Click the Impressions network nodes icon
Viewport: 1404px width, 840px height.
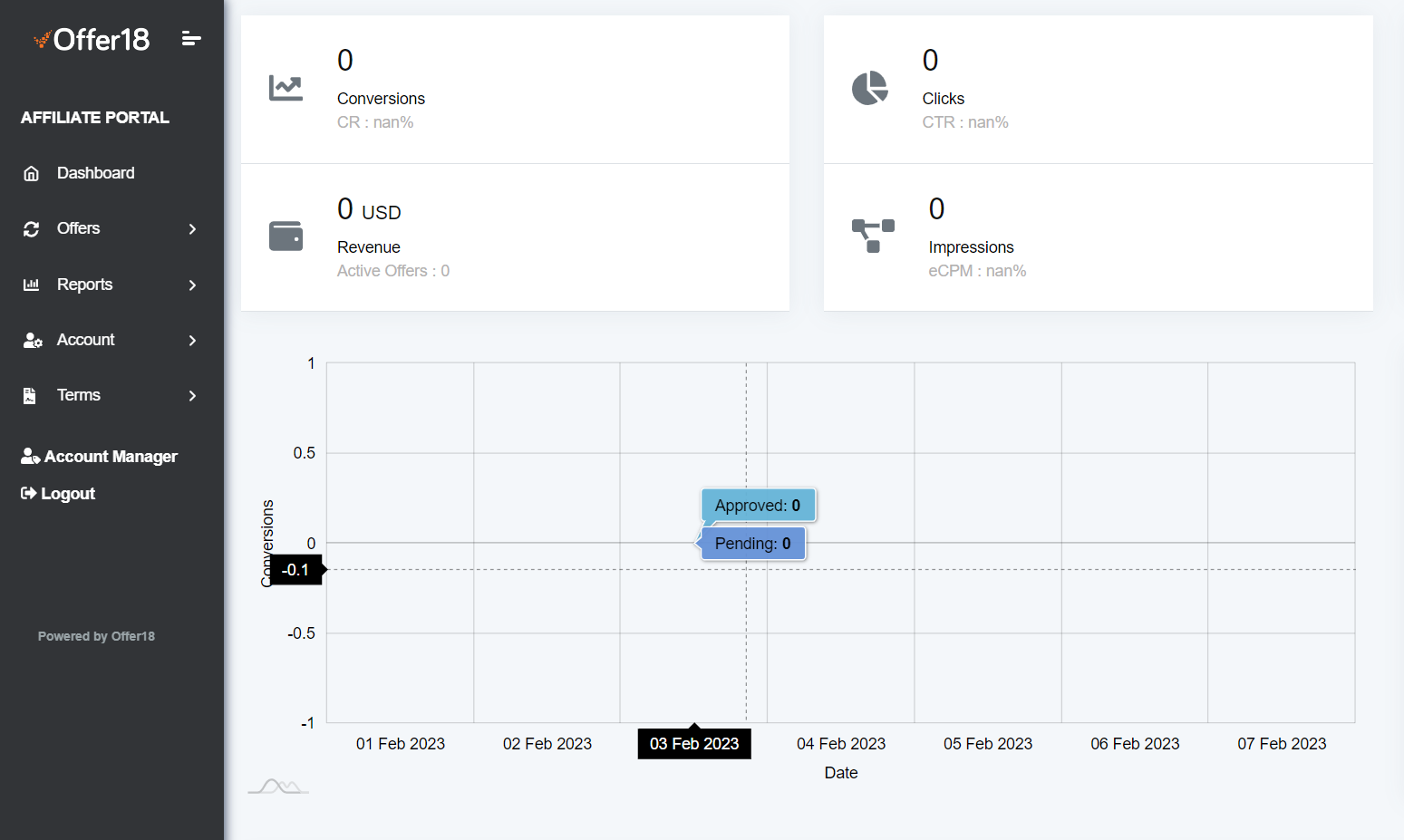pos(873,236)
